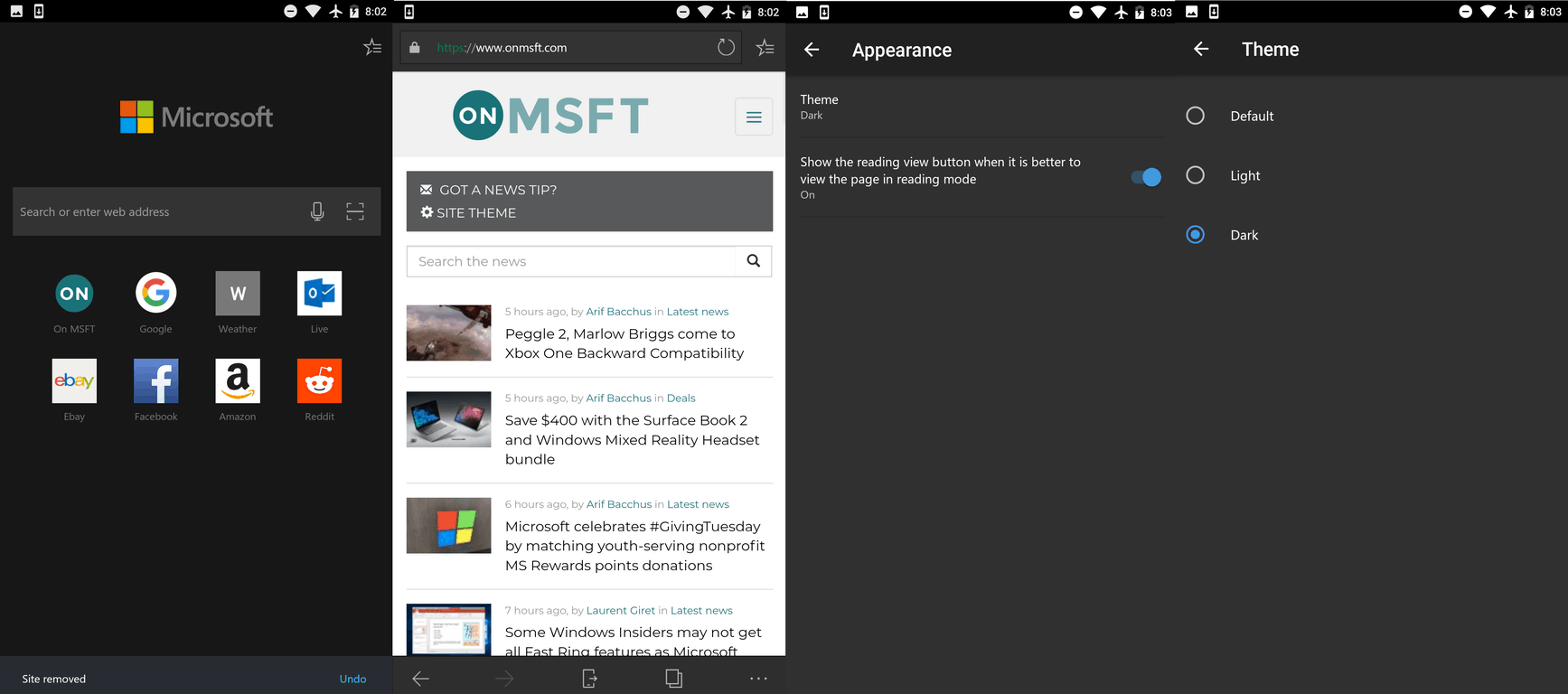Tap the picture notification icon in the Appearance screen status bar
The width and height of the screenshot is (1568, 694).
pyautogui.click(x=802, y=12)
